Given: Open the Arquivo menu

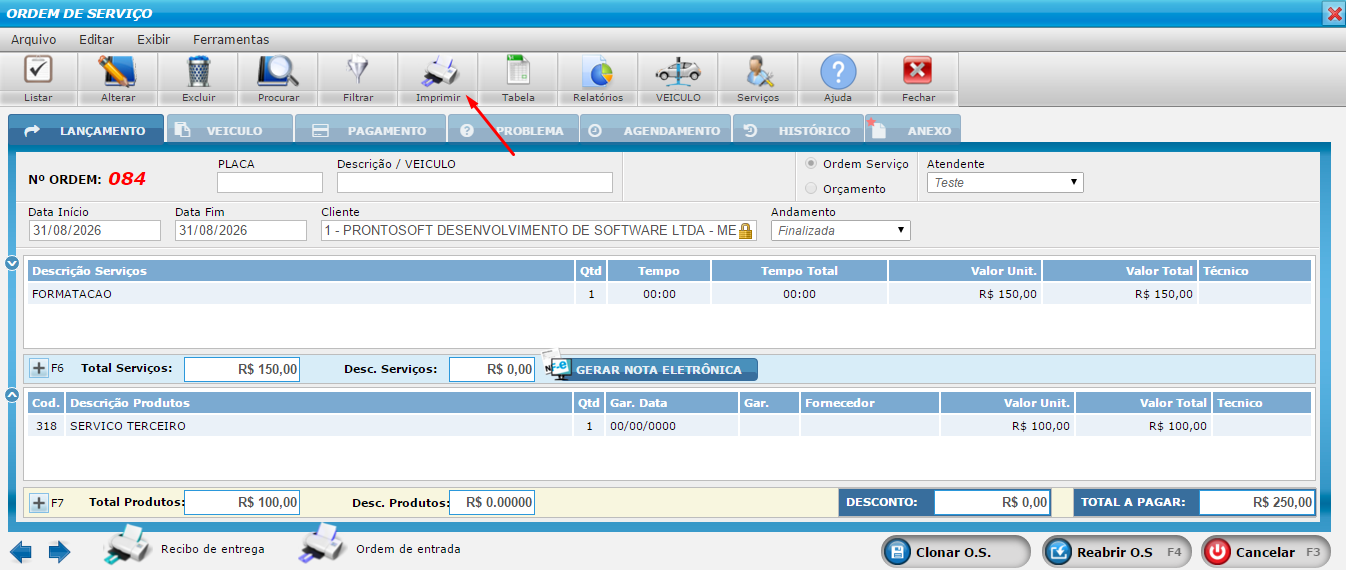Looking at the screenshot, I should click(x=34, y=40).
